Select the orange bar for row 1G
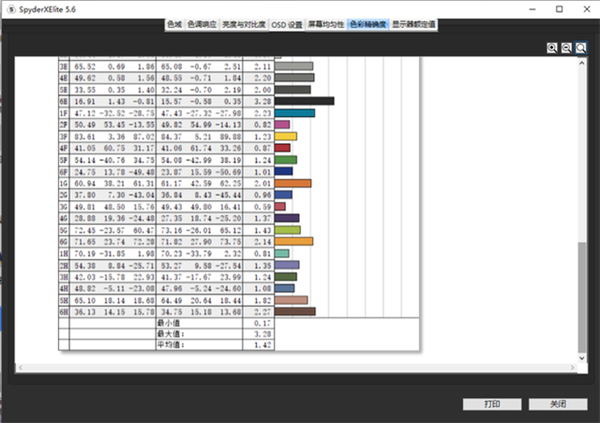The image size is (600, 423). pyautogui.click(x=292, y=184)
